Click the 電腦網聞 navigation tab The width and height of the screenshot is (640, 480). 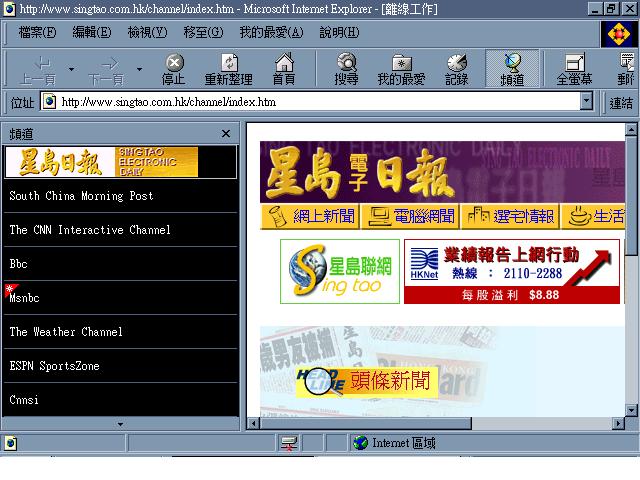[x=410, y=216]
